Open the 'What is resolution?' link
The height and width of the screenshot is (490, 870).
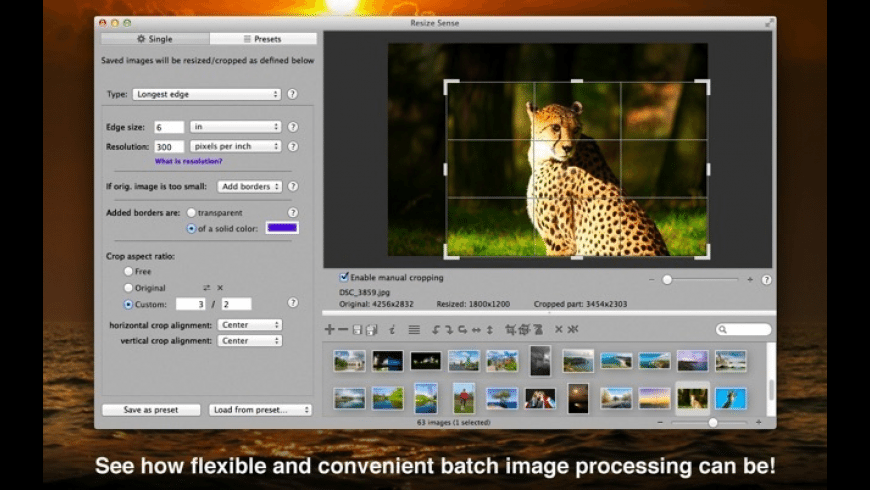[x=188, y=161]
